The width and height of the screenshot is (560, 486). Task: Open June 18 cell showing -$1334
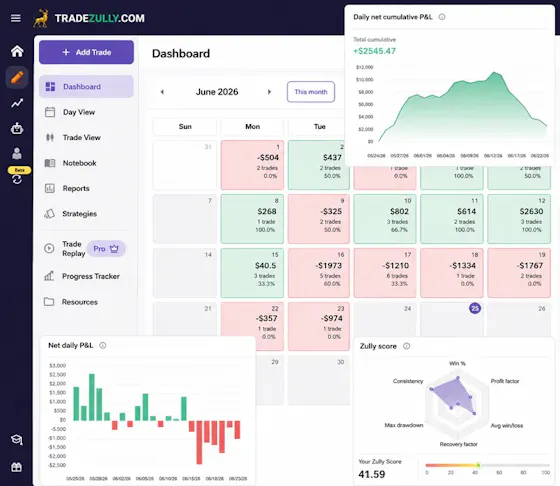click(x=452, y=273)
